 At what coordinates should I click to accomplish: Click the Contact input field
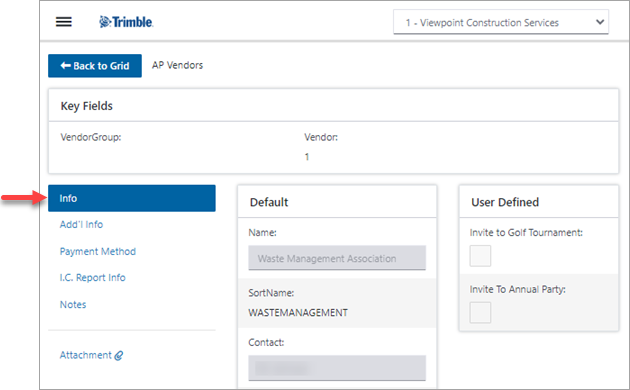pos(337,368)
